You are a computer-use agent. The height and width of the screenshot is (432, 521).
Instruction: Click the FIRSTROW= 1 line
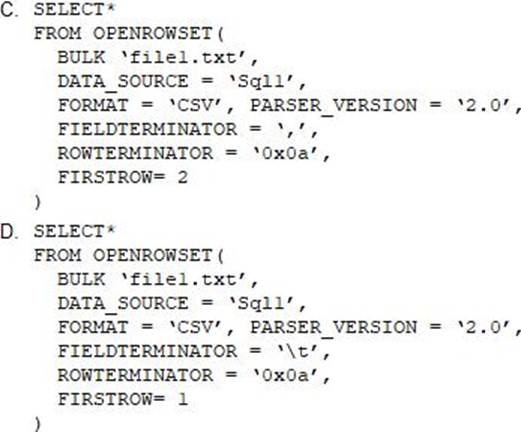123,399
